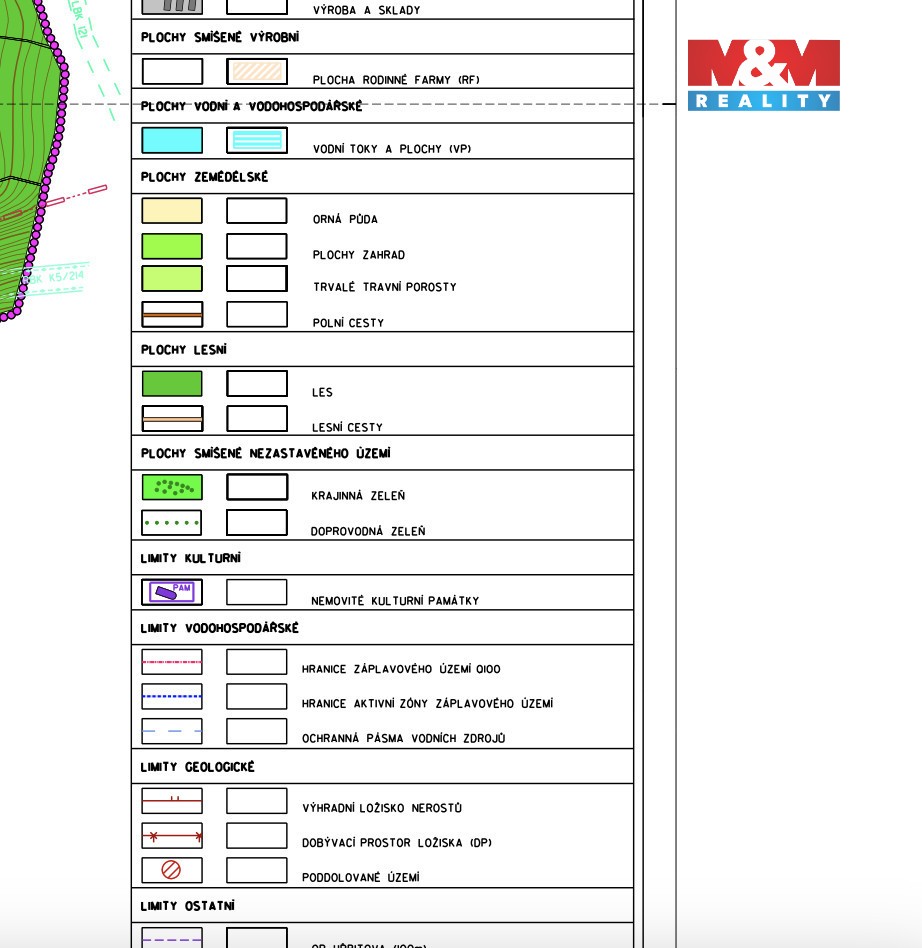Screen dimensions: 922x948
Task: Click the Doprovodná zeleň green dots symbol
Action: (172, 523)
